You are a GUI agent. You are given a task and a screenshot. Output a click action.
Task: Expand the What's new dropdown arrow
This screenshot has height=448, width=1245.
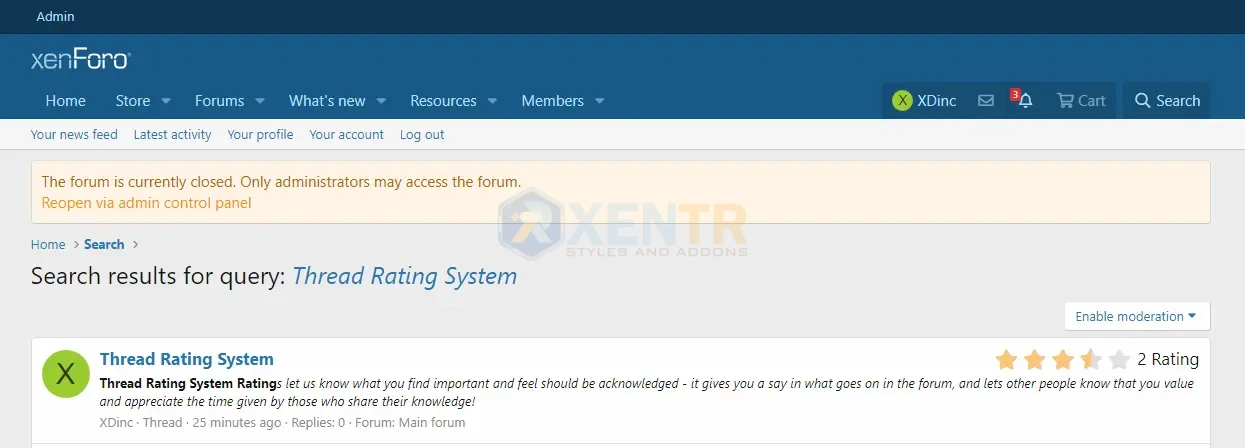382,101
